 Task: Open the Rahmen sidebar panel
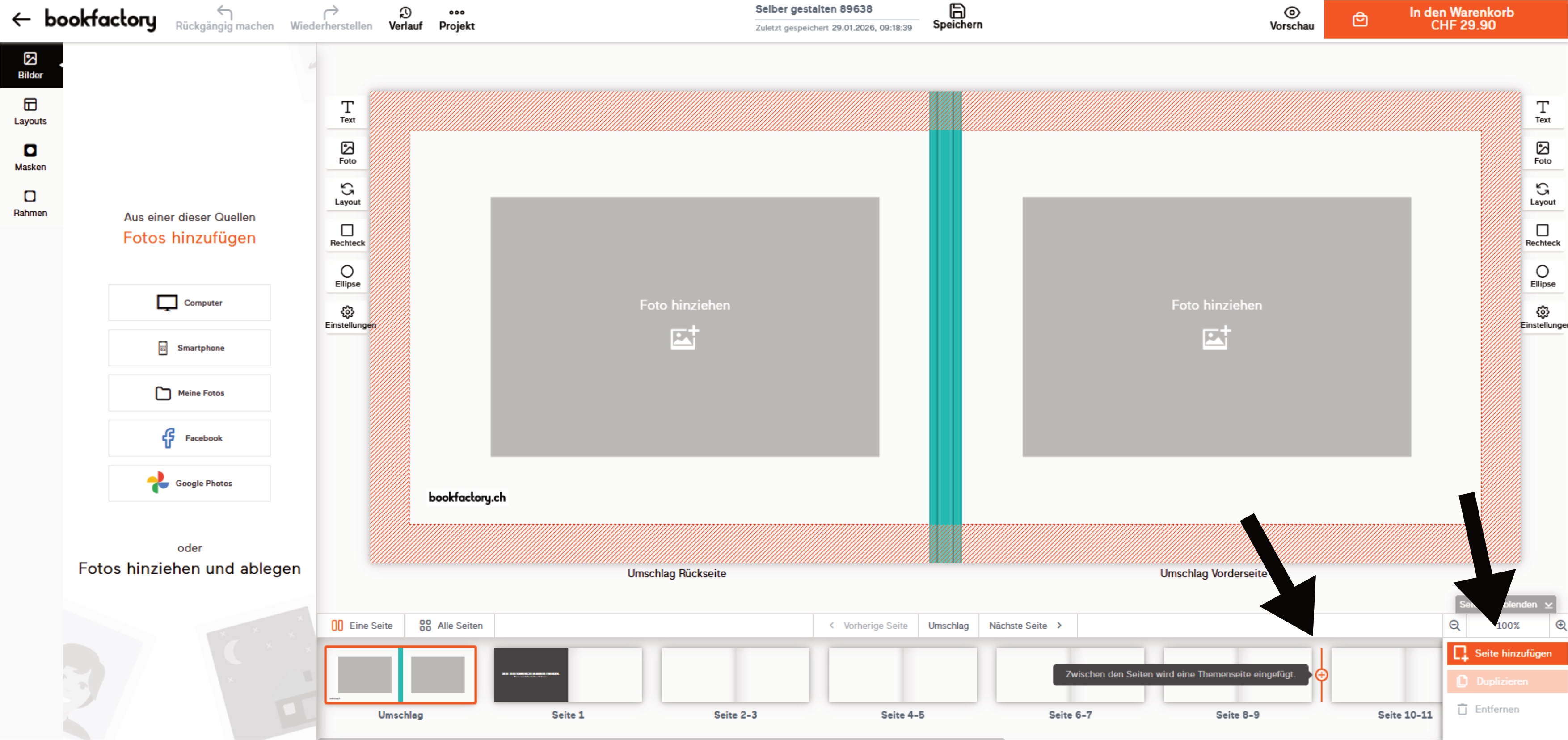coord(30,202)
